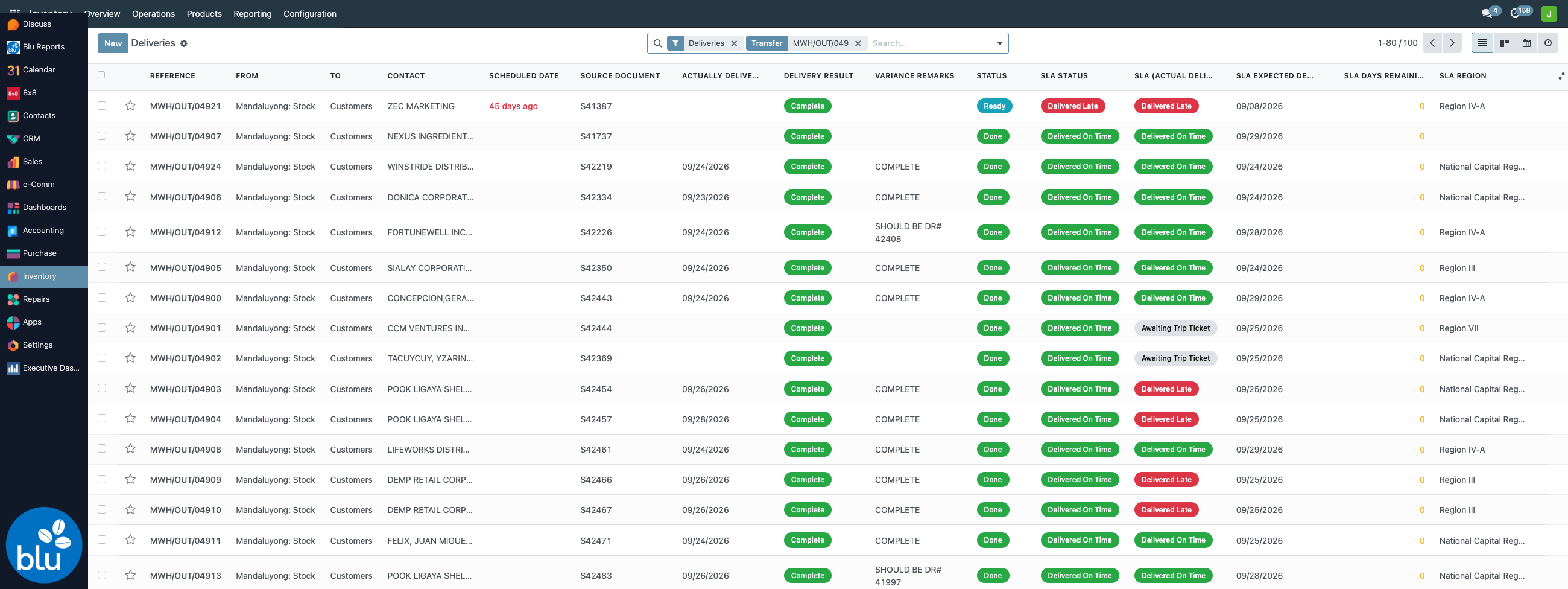The height and width of the screenshot is (589, 1568).
Task: Open the e-Comm app
Action: (x=44, y=185)
